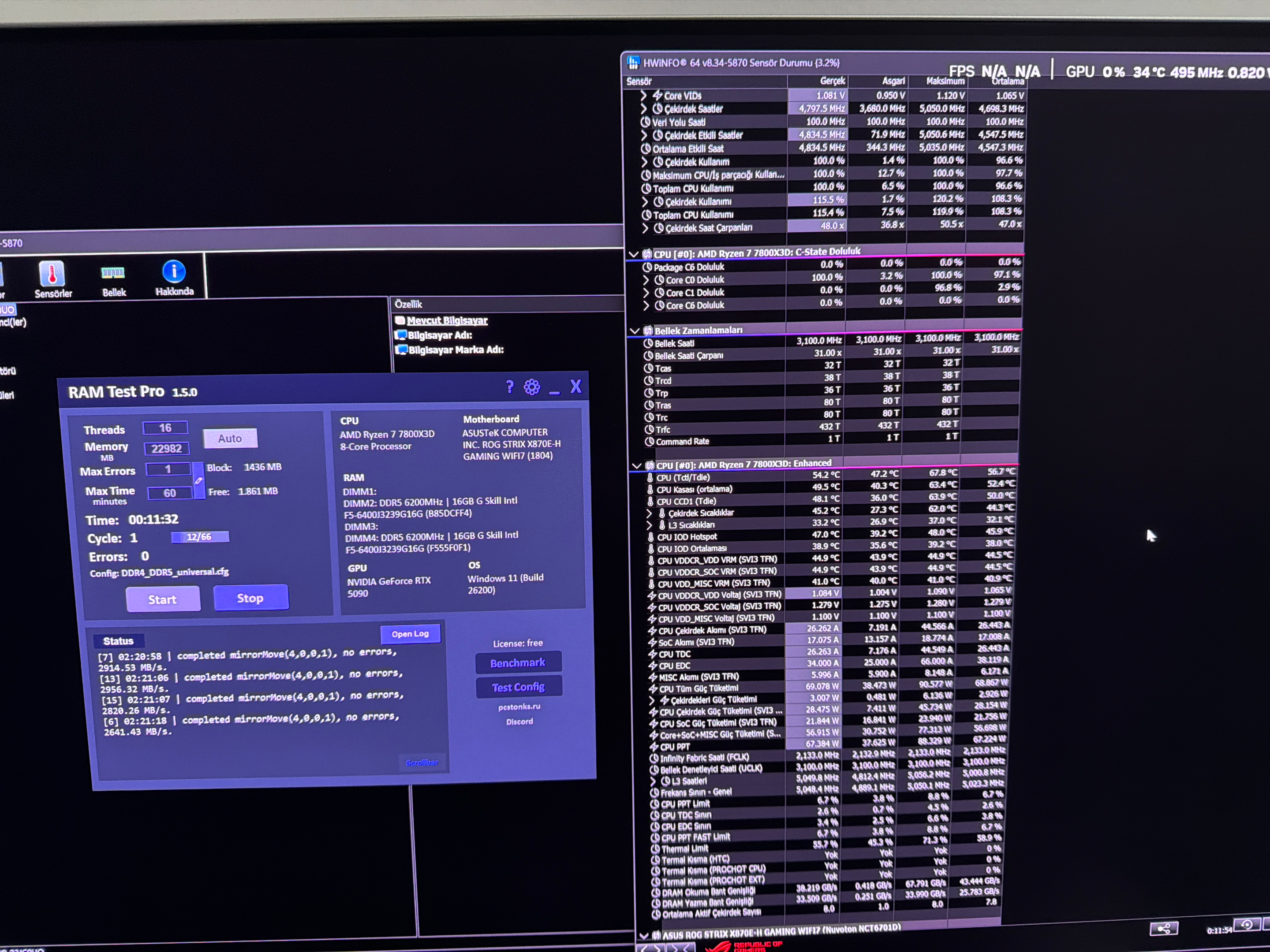The height and width of the screenshot is (952, 1270).
Task: Click the Asgari column header
Action: (x=878, y=82)
